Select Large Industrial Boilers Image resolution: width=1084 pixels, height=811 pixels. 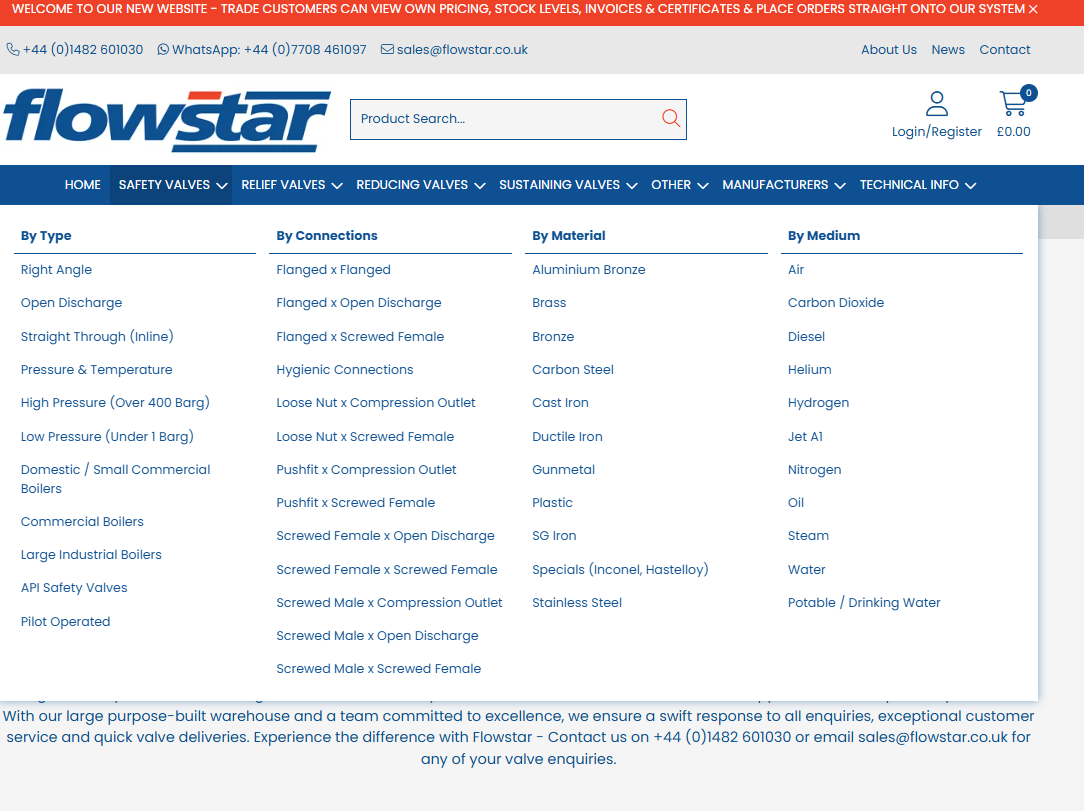(91, 555)
